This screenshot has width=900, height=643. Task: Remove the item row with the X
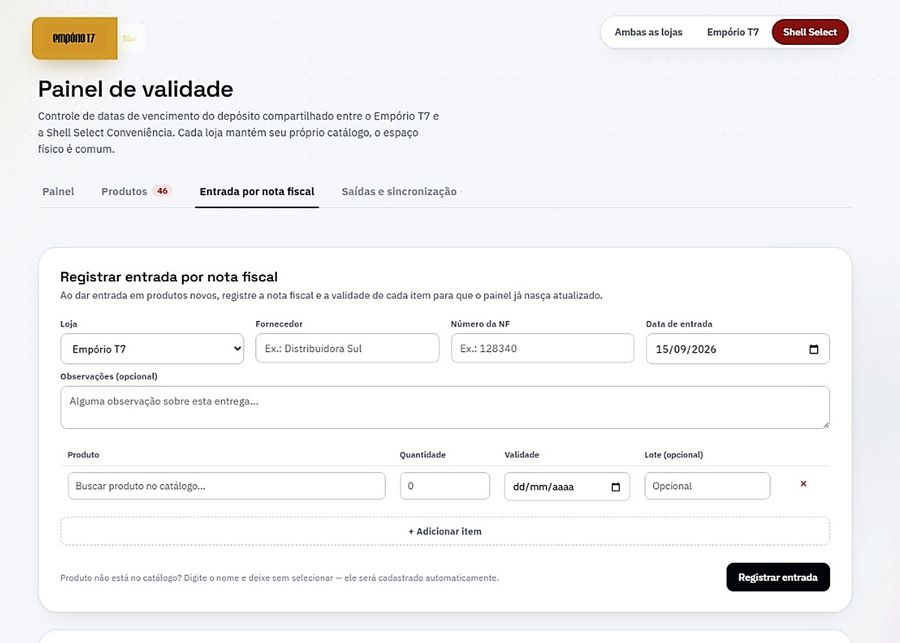803,484
